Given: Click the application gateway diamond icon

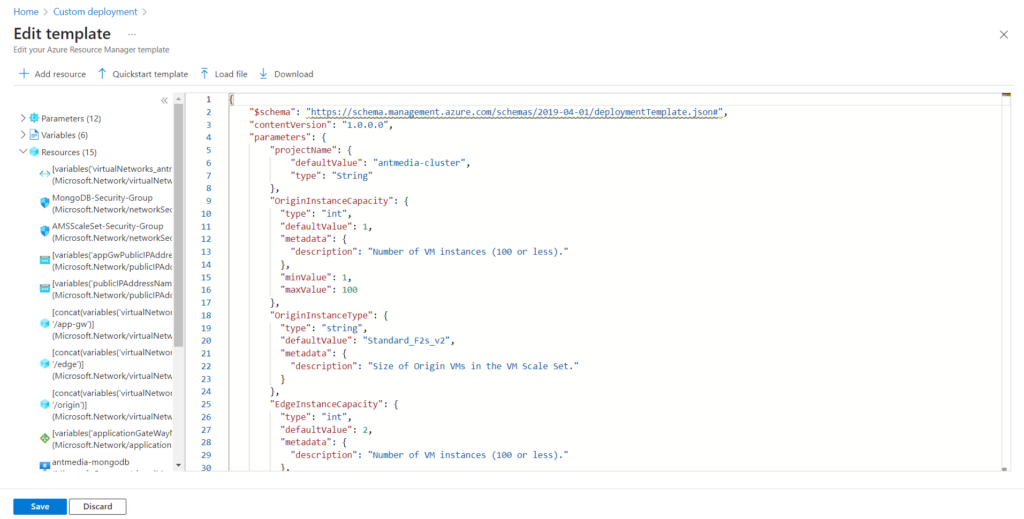Looking at the screenshot, I should (44, 438).
